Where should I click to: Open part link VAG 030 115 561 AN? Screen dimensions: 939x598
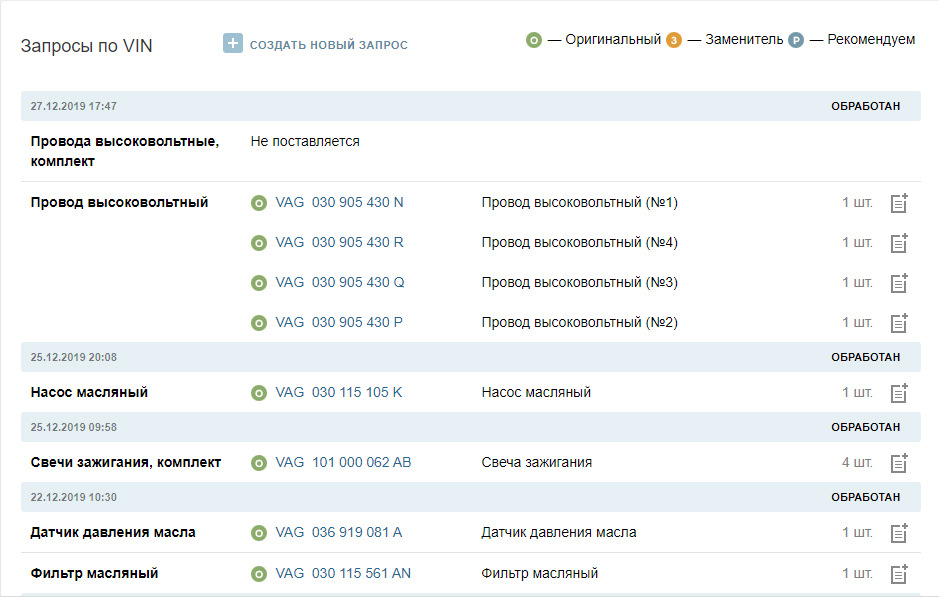[343, 573]
